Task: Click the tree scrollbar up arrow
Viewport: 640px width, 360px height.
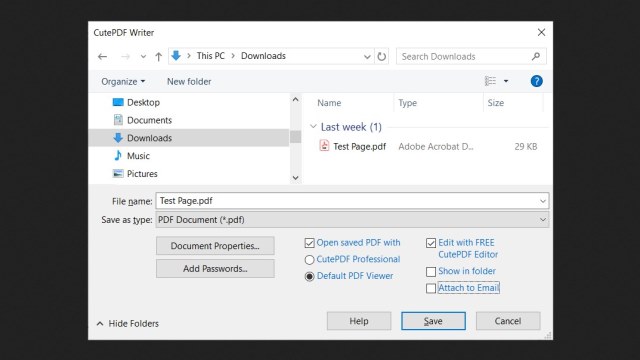Action: pyautogui.click(x=296, y=100)
